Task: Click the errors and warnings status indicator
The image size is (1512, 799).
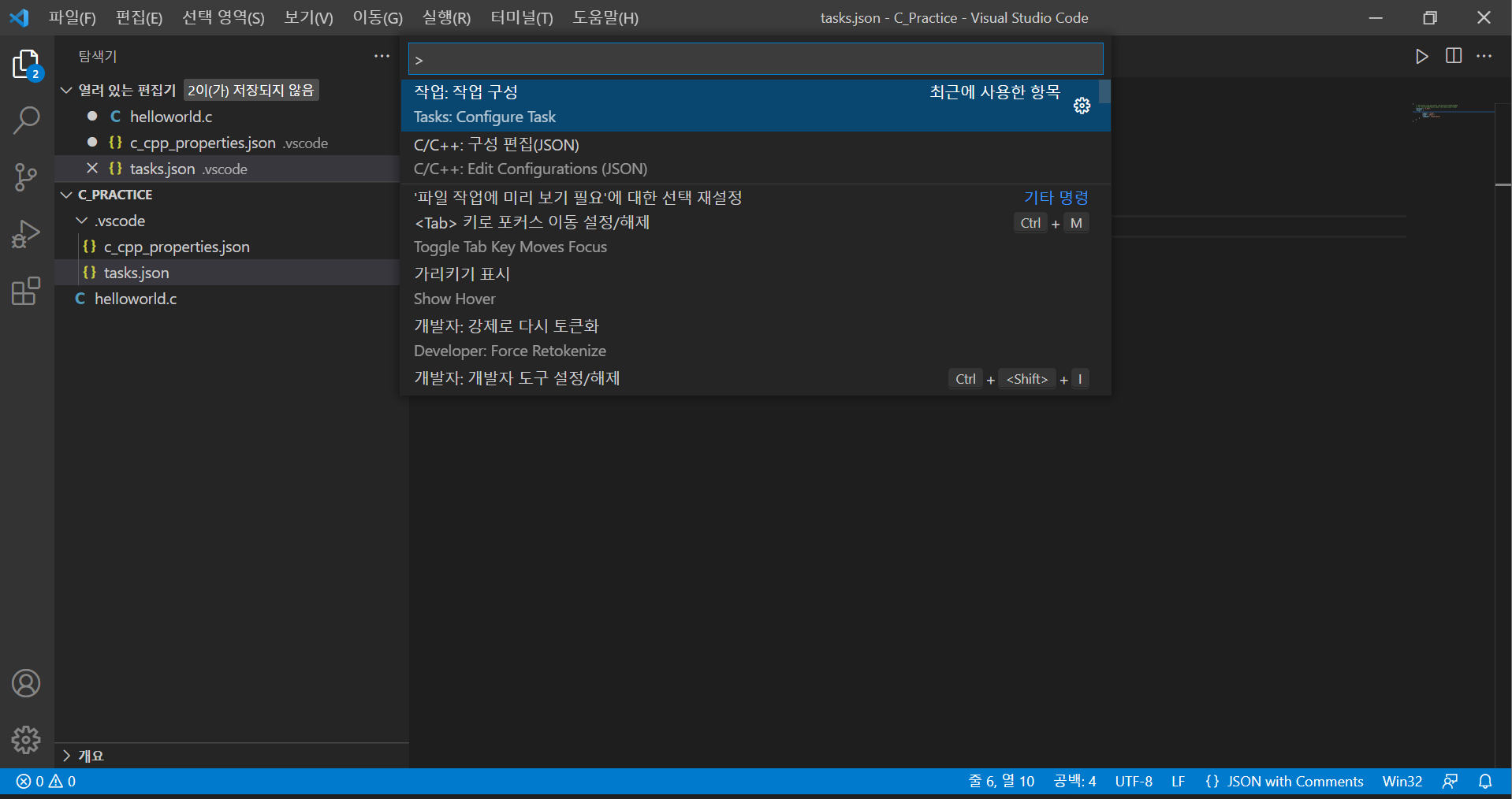Action: (x=46, y=782)
